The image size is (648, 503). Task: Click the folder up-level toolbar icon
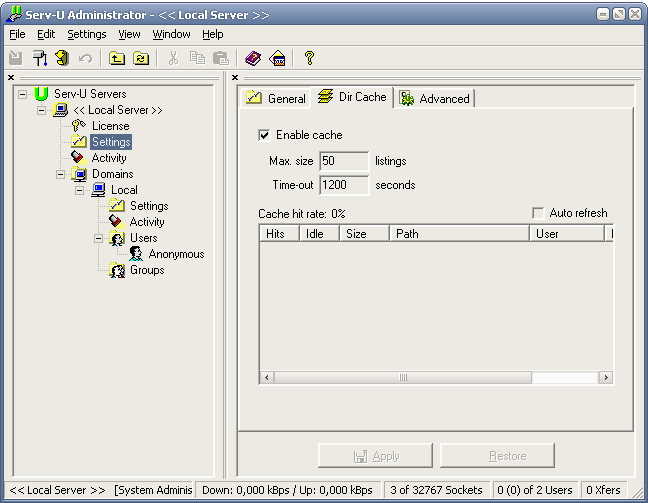click(x=117, y=58)
